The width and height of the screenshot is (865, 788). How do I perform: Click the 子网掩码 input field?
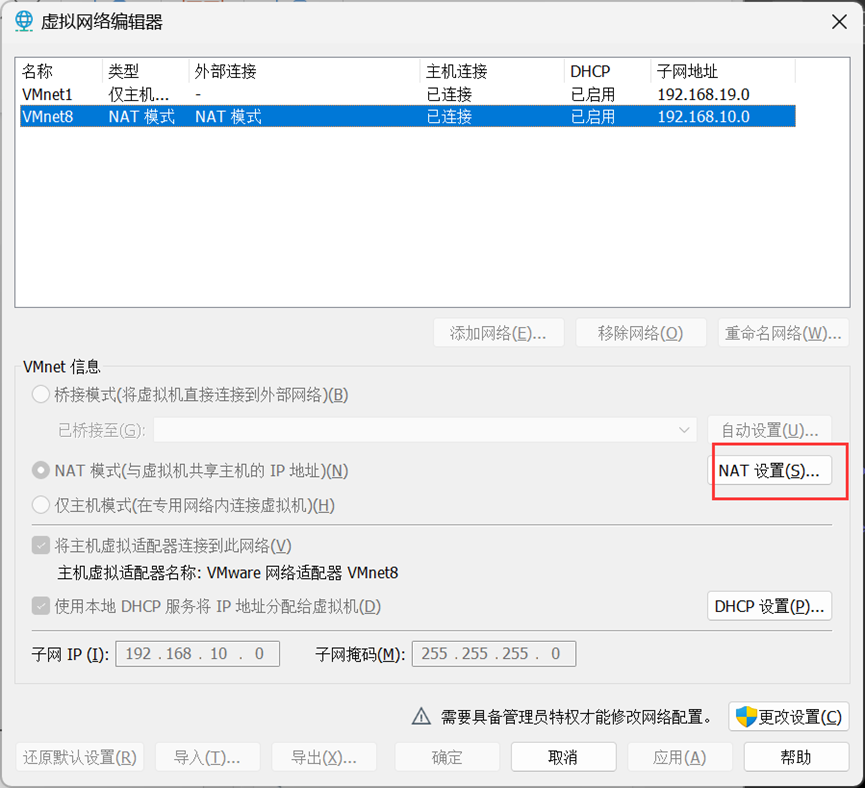pyautogui.click(x=494, y=654)
